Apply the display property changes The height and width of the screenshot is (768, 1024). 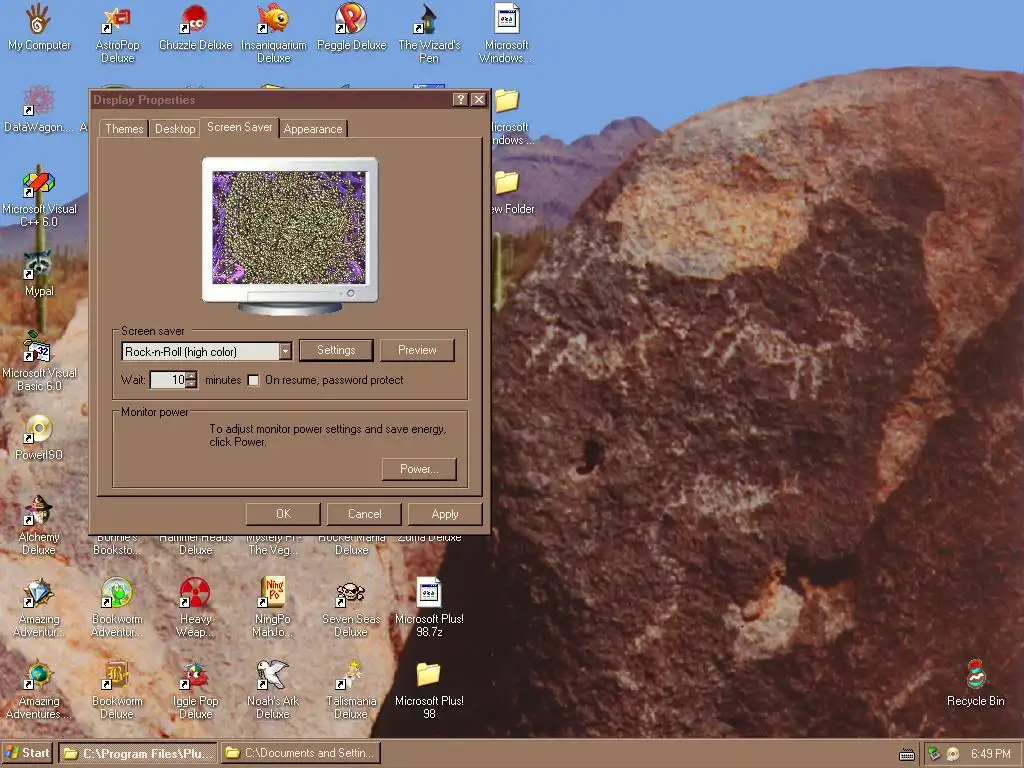[445, 514]
